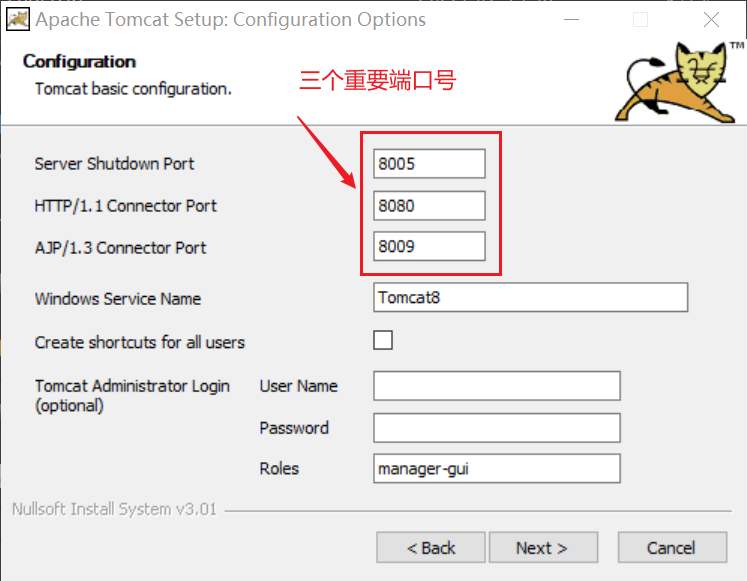Viewport: 747px width, 581px height.
Task: Tick the Create shortcuts for all users checkbox
Action: [x=383, y=340]
